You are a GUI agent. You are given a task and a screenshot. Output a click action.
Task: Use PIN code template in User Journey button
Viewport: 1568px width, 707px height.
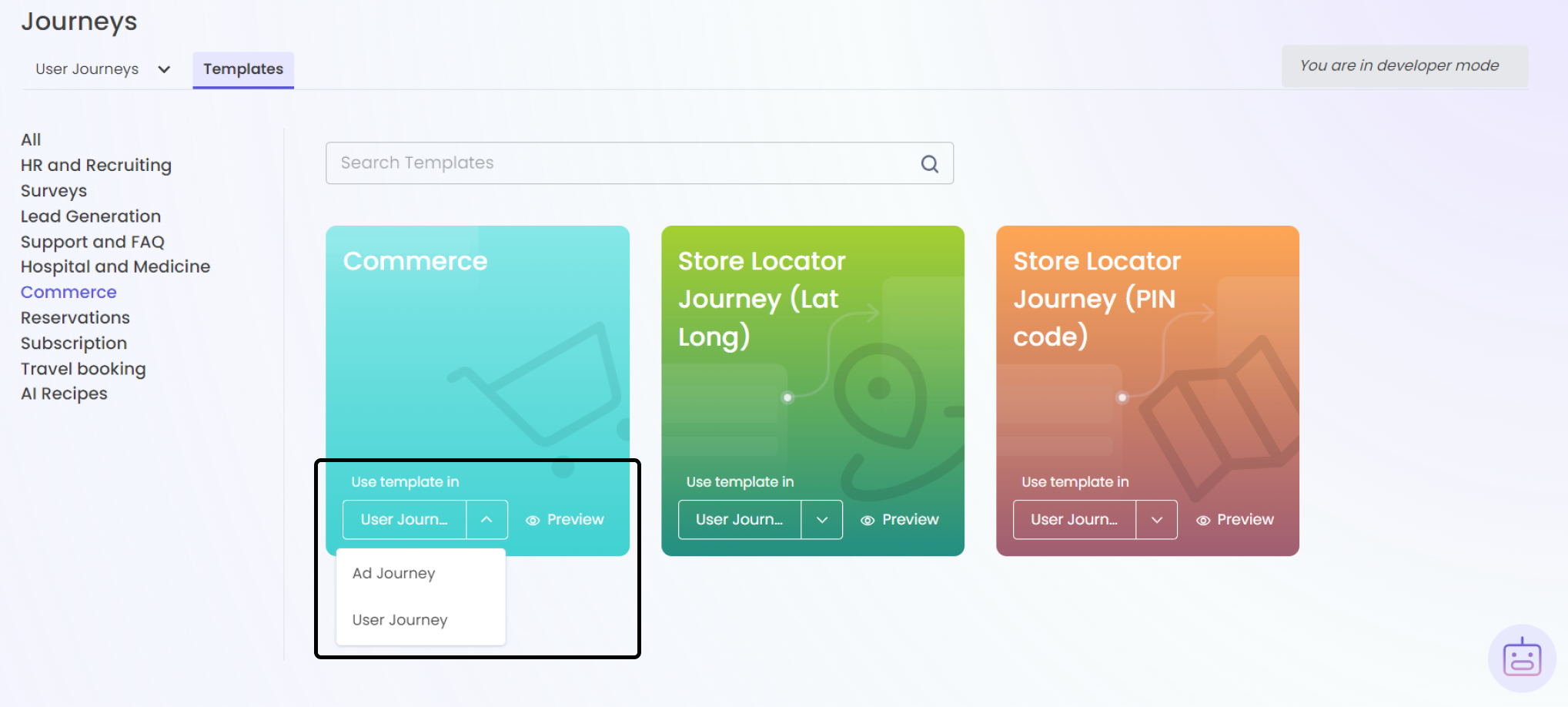(1075, 520)
